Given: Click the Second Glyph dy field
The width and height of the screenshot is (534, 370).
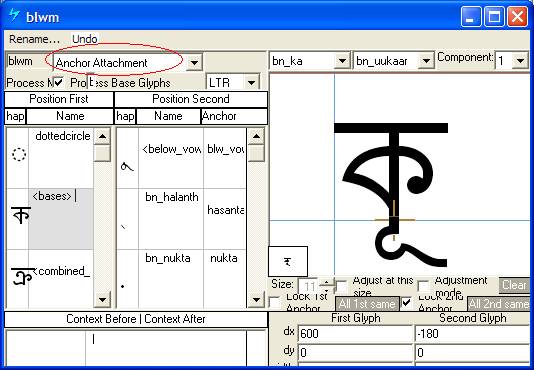Looking at the screenshot, I should pos(472,353).
